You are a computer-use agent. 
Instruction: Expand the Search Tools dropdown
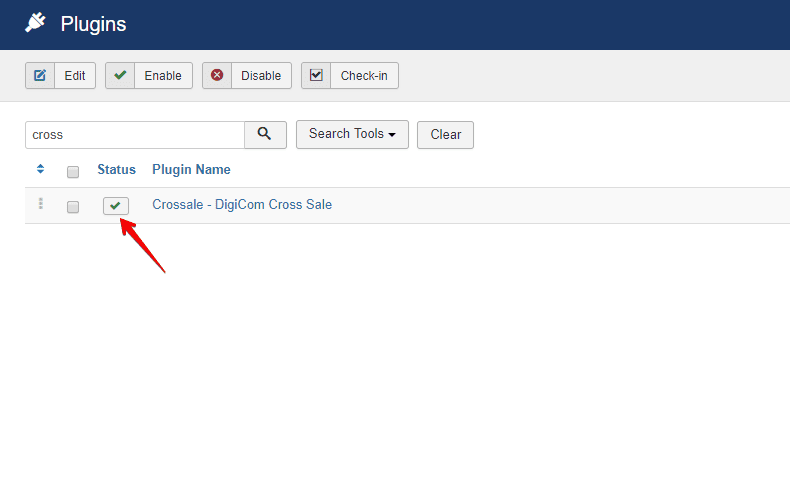[352, 134]
